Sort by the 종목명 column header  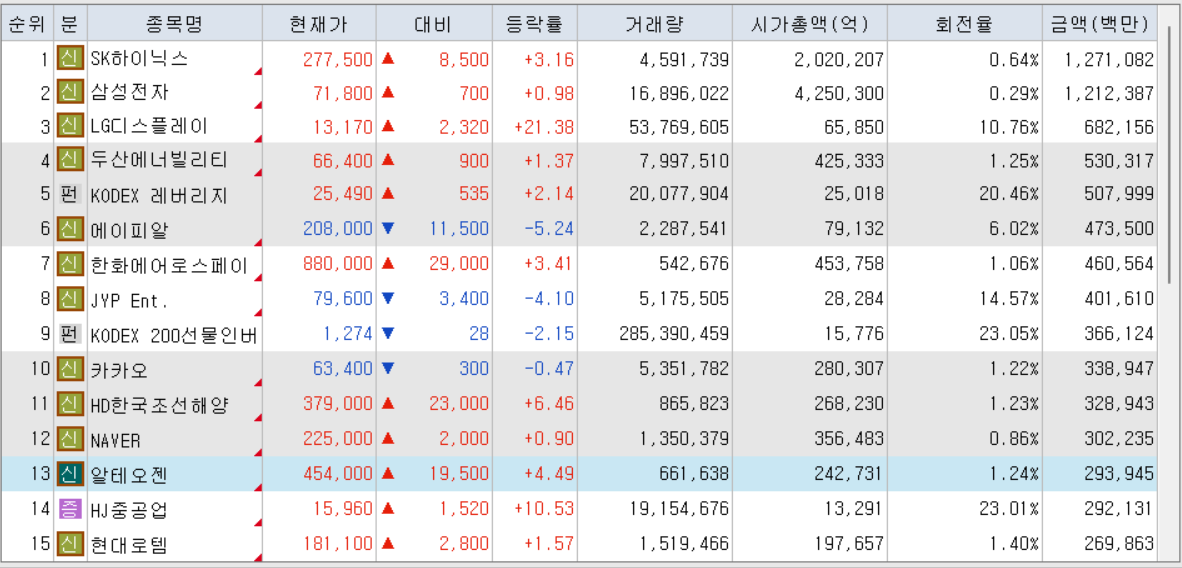175,24
